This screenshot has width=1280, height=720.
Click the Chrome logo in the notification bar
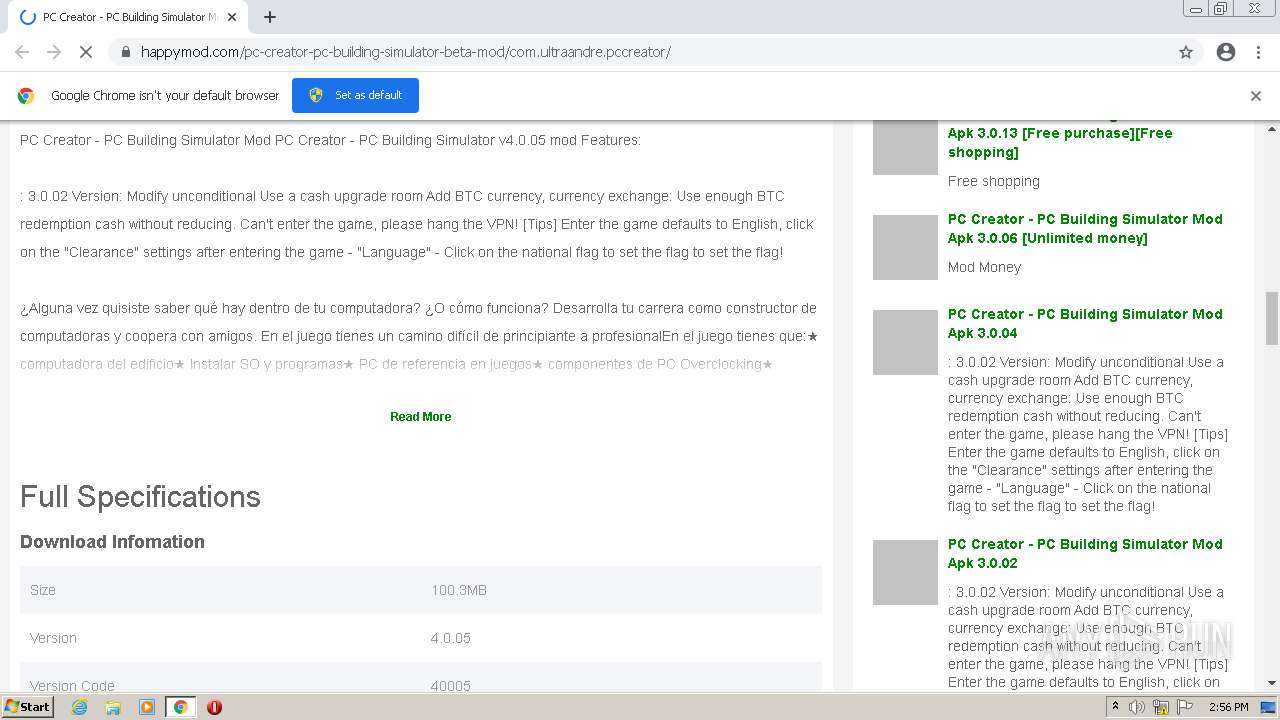(x=26, y=96)
